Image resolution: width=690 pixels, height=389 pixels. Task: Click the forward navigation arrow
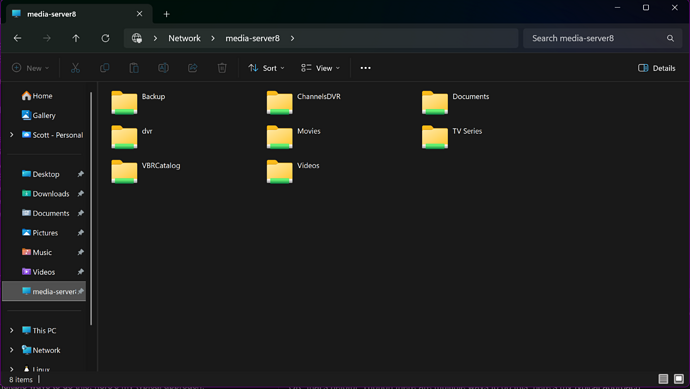click(47, 38)
